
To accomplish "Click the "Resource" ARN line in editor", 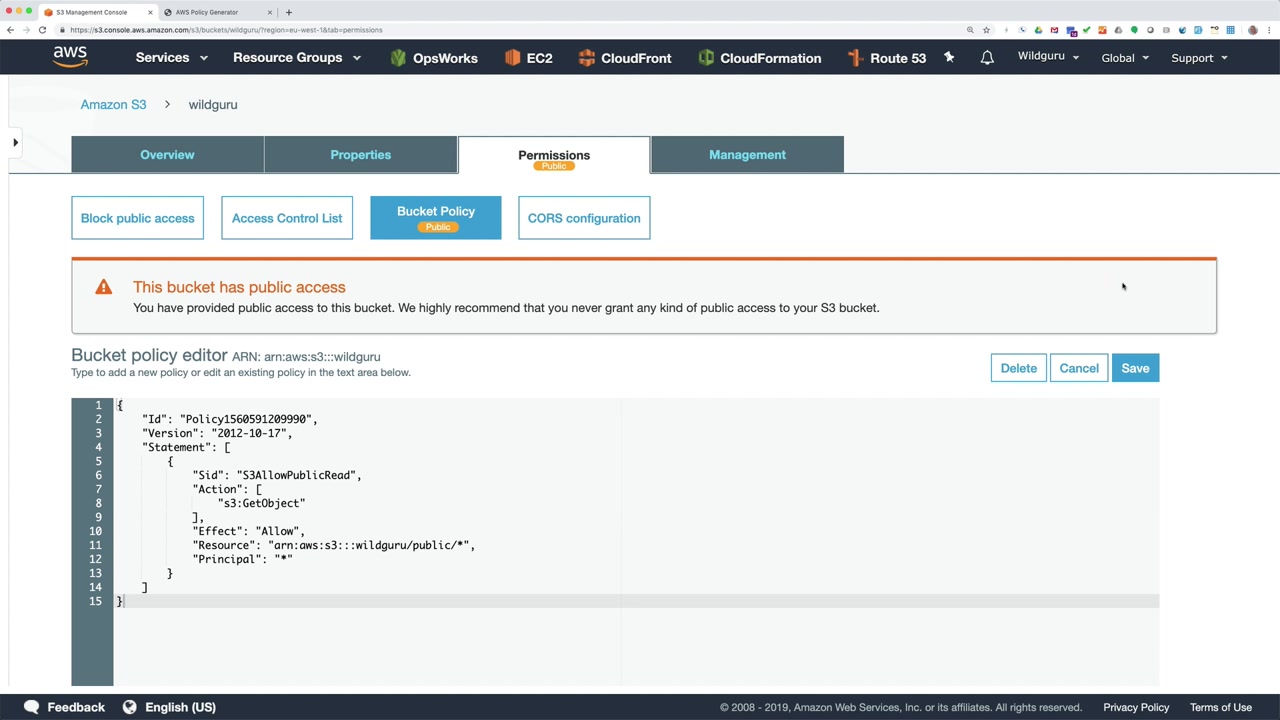I will tap(333, 545).
